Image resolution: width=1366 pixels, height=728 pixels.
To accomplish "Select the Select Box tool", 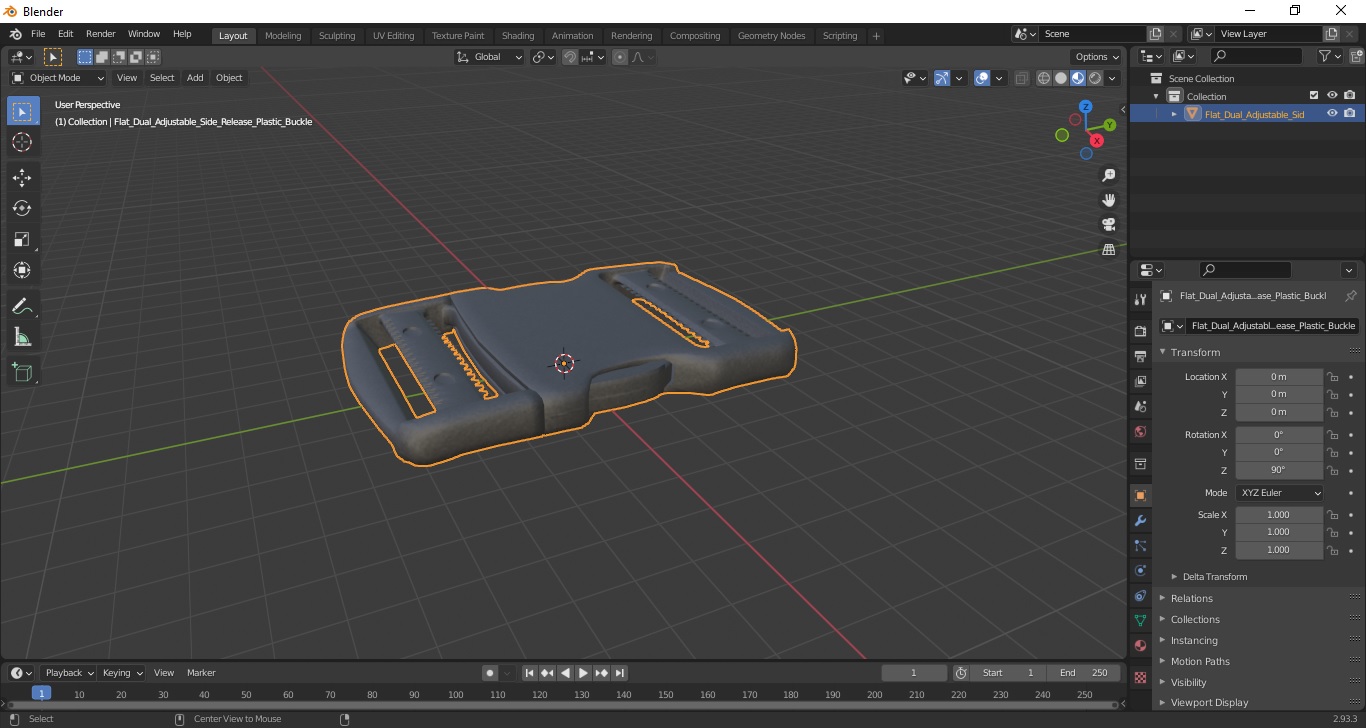I will tap(22, 112).
